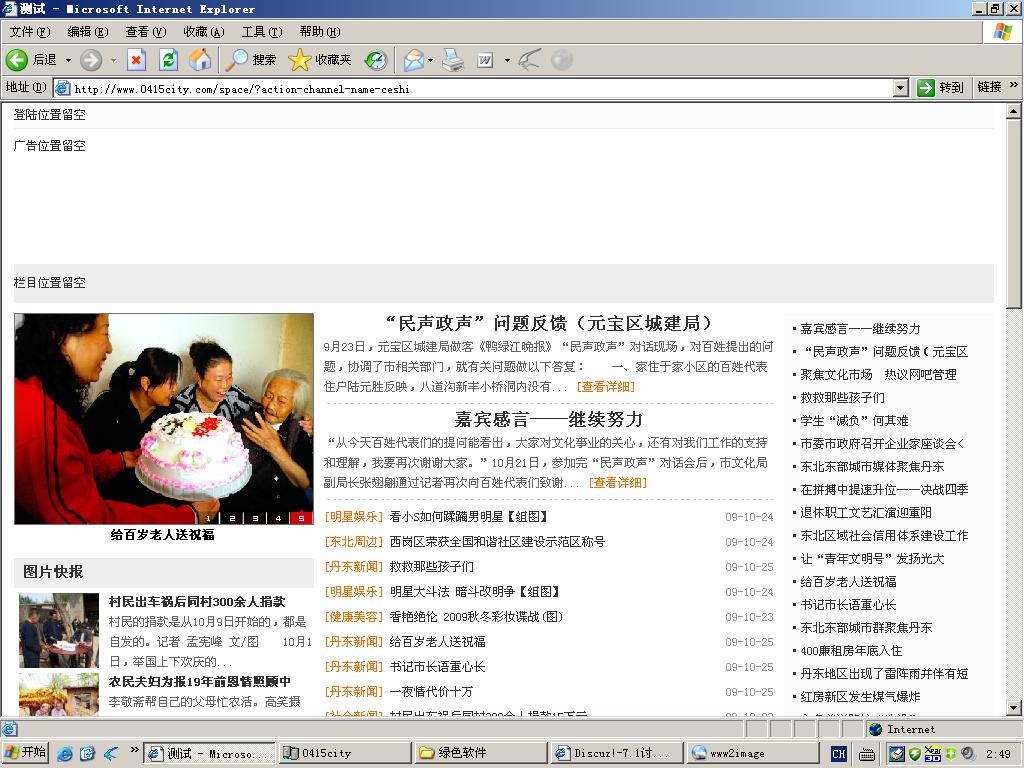Expand the address bar dropdown list
The width and height of the screenshot is (1024, 768).
coord(901,88)
